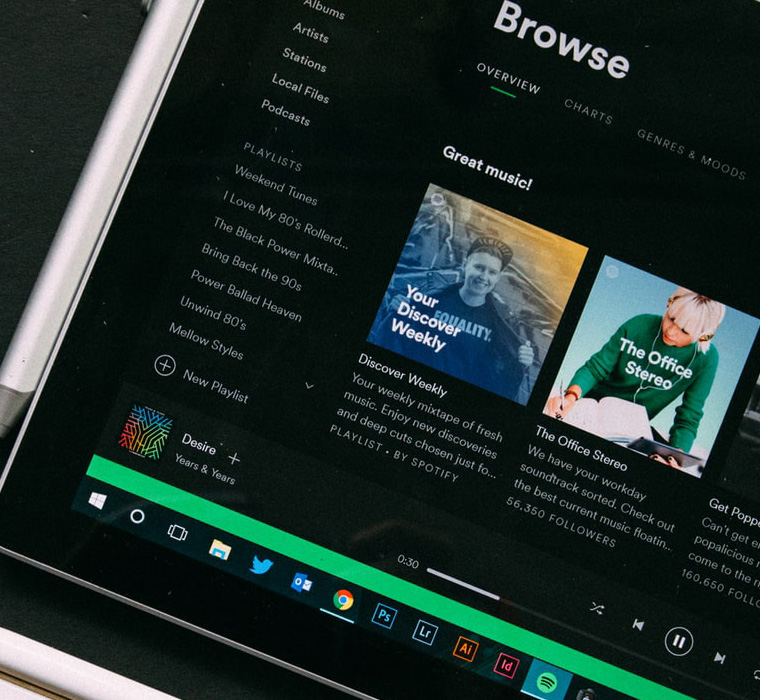
Task: Launch InDesign from the taskbar
Action: point(507,666)
